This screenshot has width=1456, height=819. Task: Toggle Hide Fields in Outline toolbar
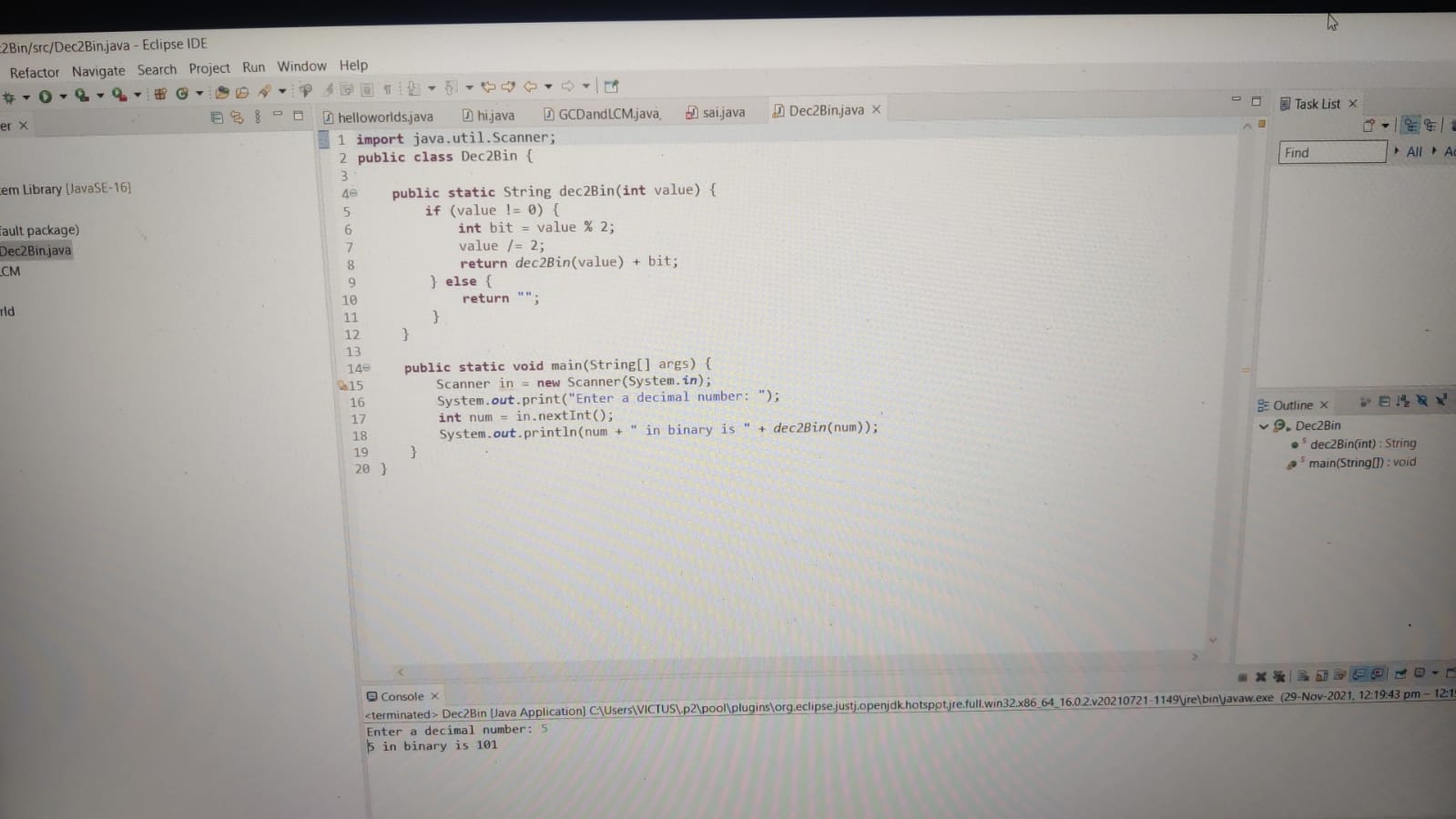point(1422,400)
